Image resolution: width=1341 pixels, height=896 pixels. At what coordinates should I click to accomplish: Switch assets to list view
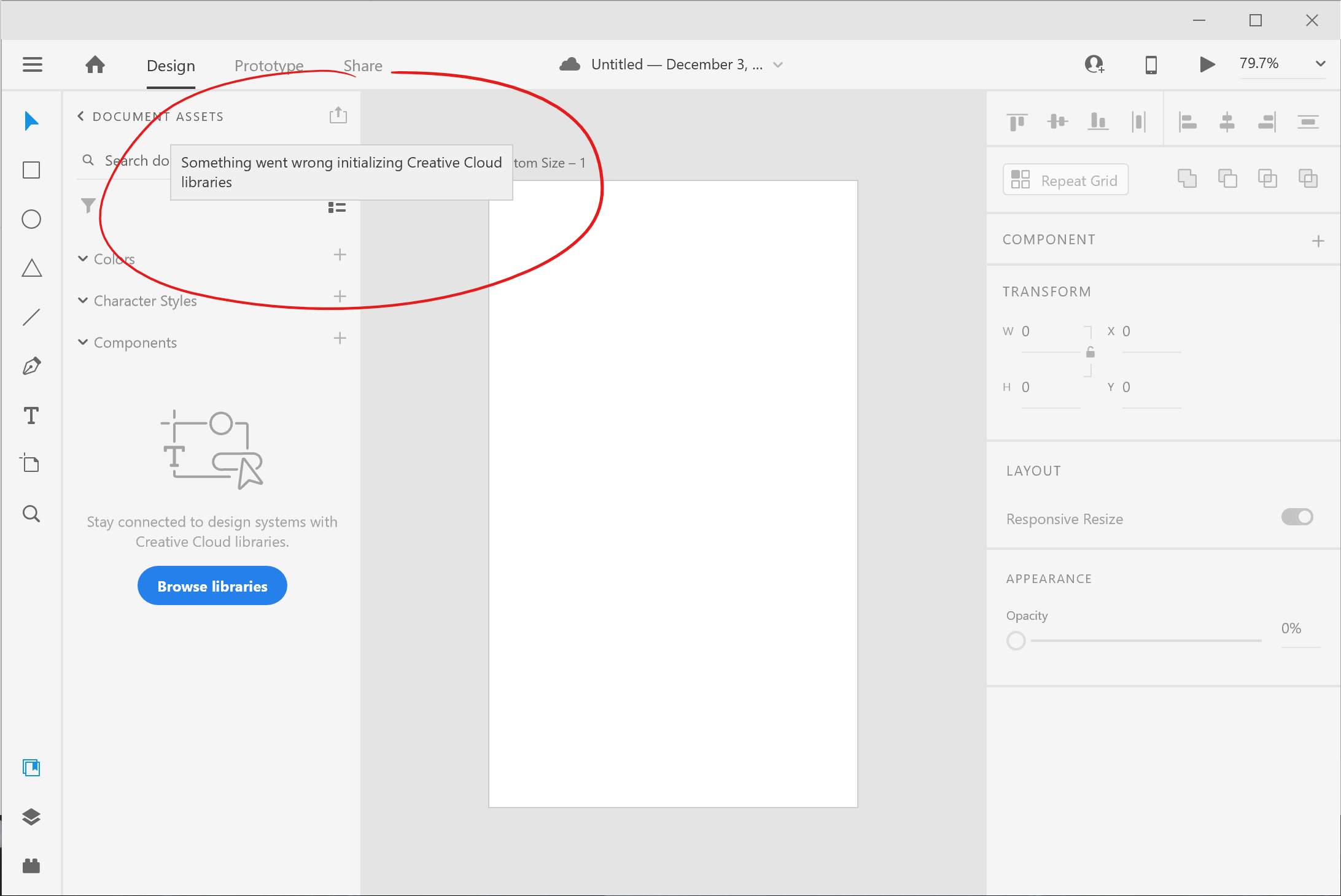336,207
